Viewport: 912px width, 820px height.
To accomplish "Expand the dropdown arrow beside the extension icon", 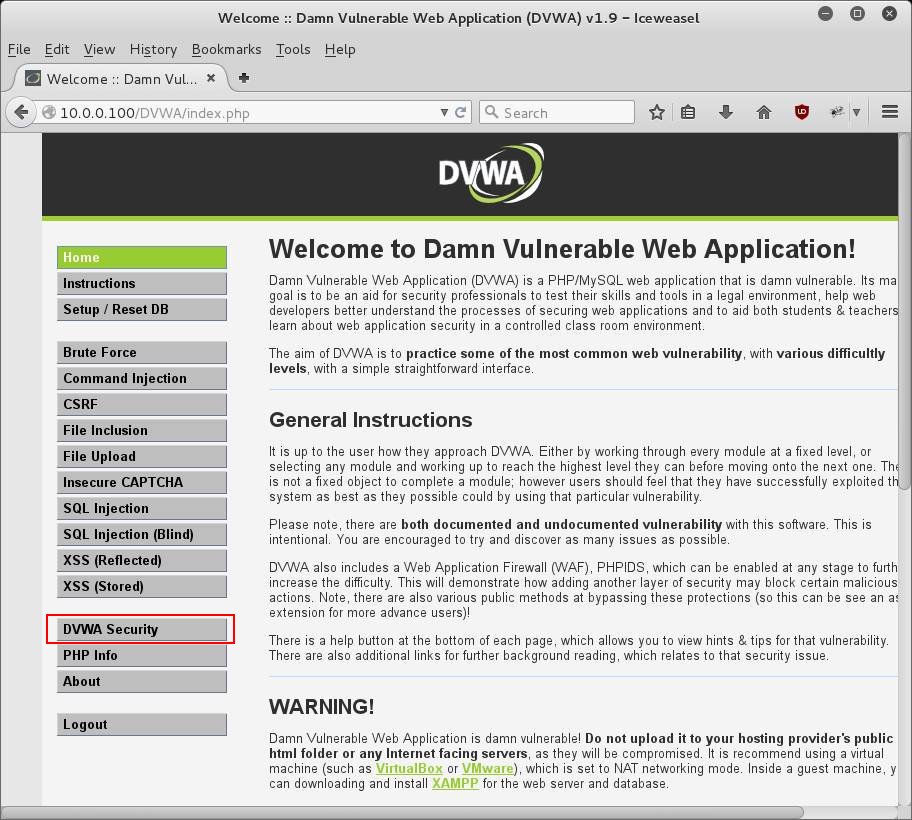I will click(856, 112).
